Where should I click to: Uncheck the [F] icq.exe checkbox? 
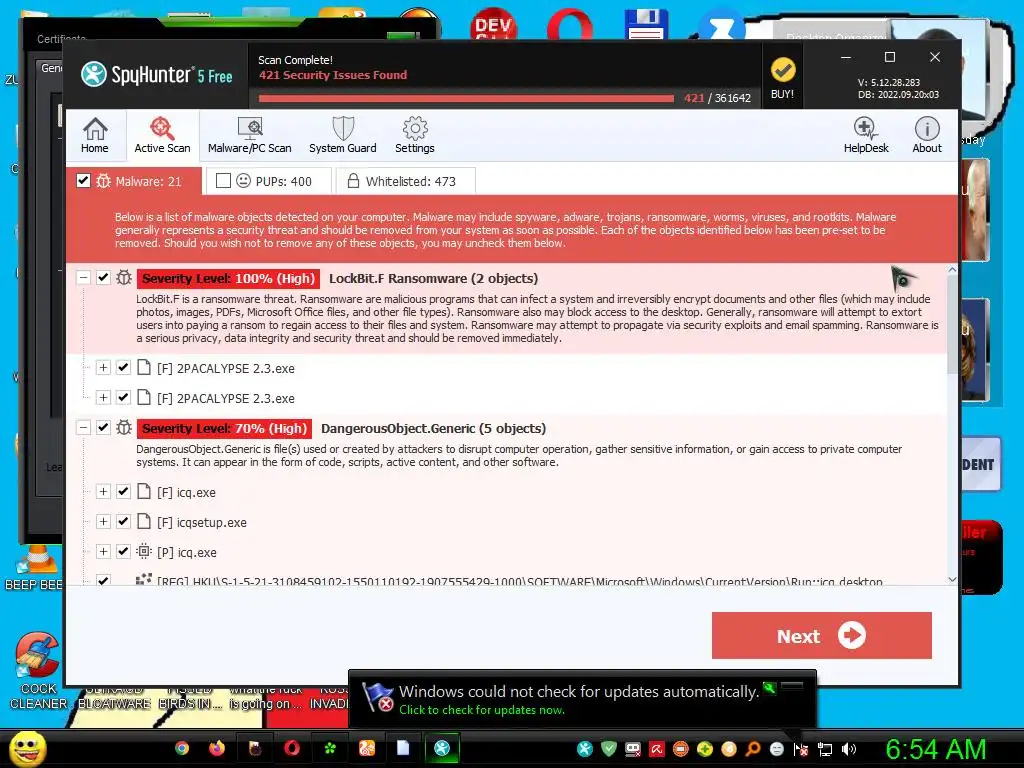[123, 492]
